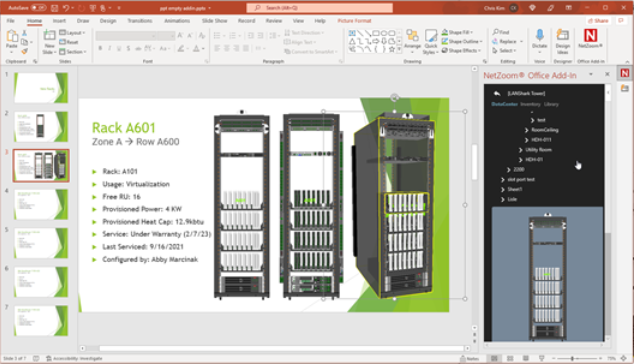The width and height of the screenshot is (635, 364).
Task: Switch to Reading view icon
Action: coord(526,358)
